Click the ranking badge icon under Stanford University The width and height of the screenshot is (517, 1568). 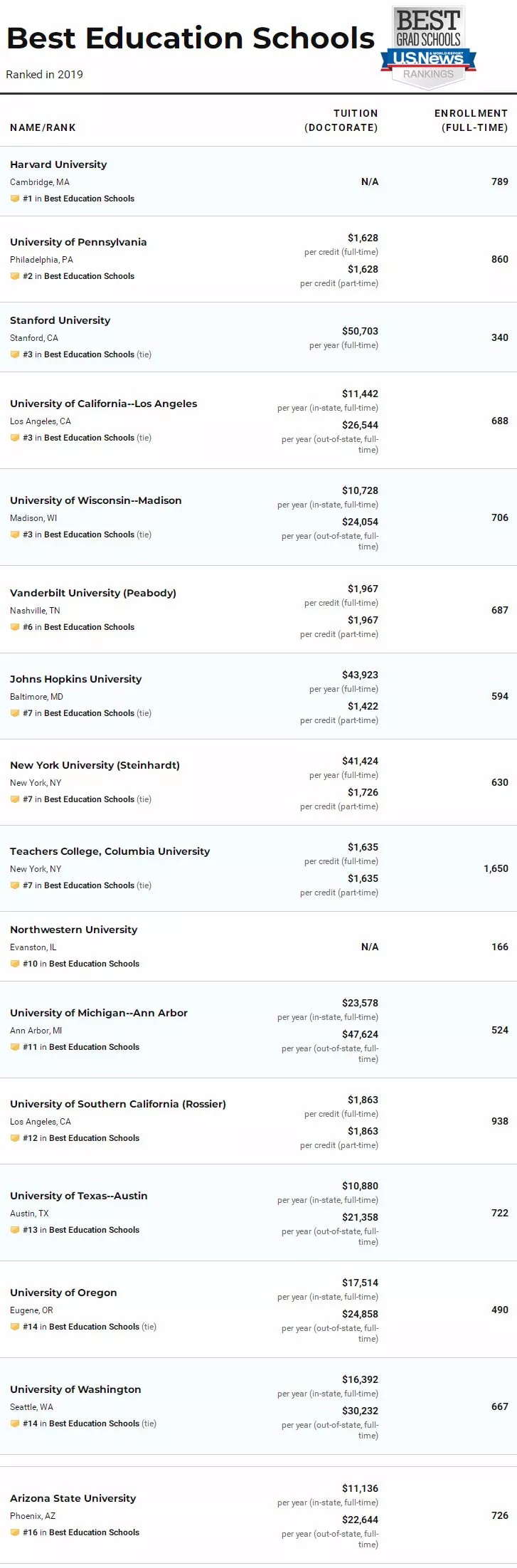pyautogui.click(x=15, y=354)
